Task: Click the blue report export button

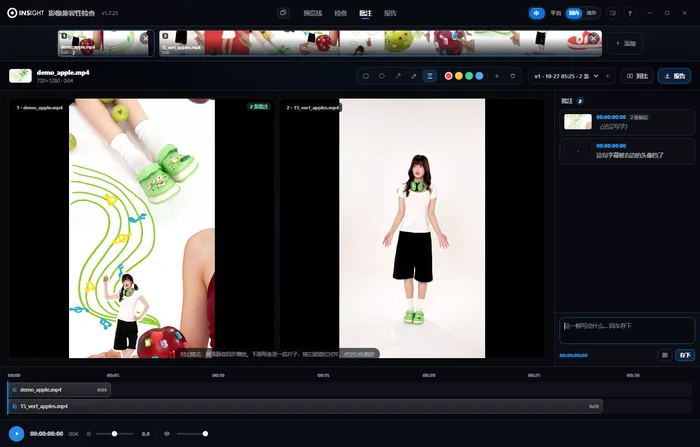Action: click(x=675, y=76)
